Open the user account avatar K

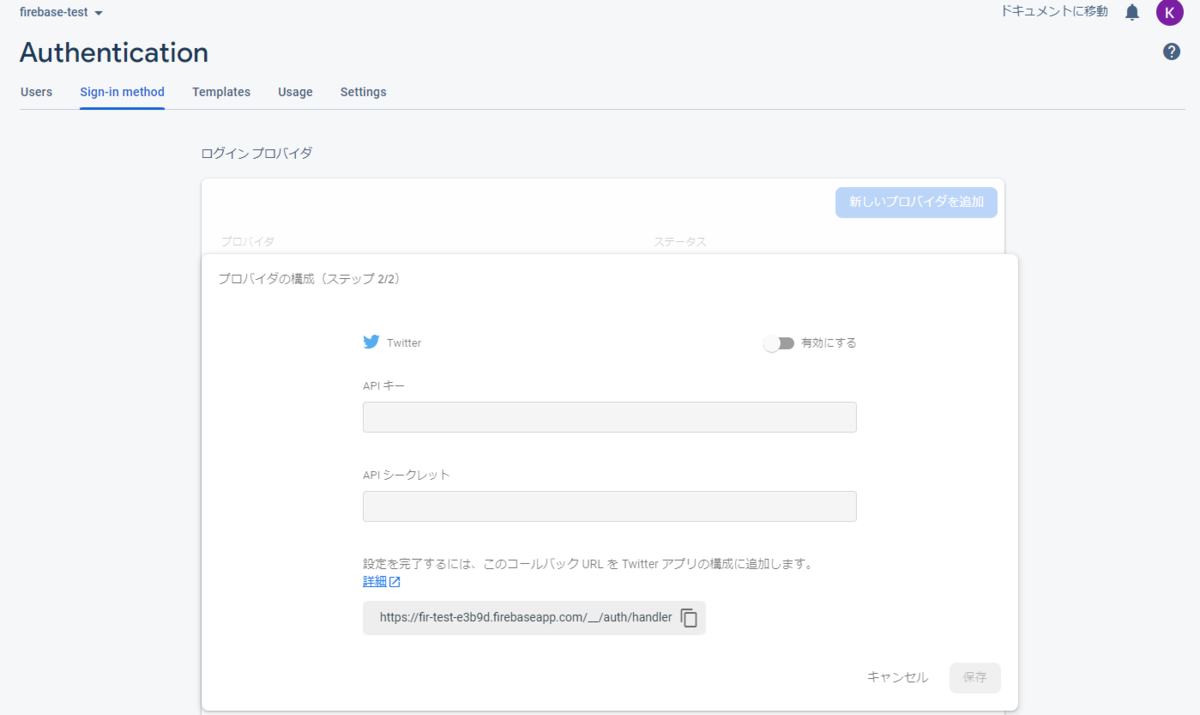(x=1170, y=12)
